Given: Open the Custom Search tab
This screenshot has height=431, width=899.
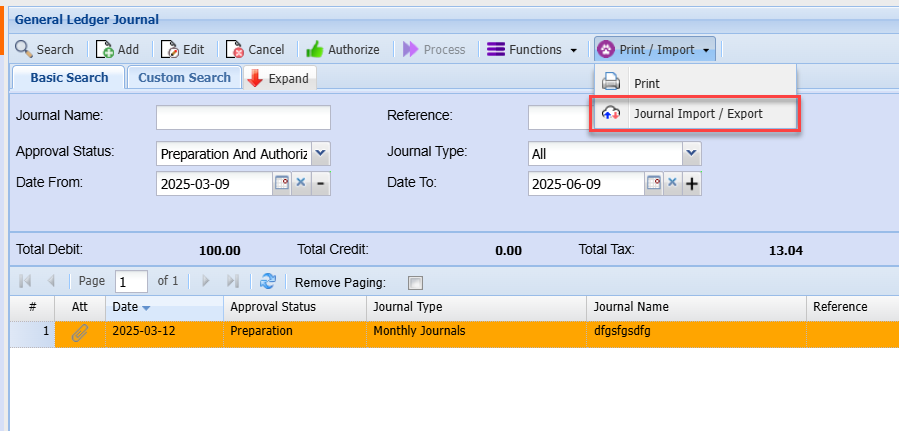Looking at the screenshot, I should pyautogui.click(x=184, y=77).
